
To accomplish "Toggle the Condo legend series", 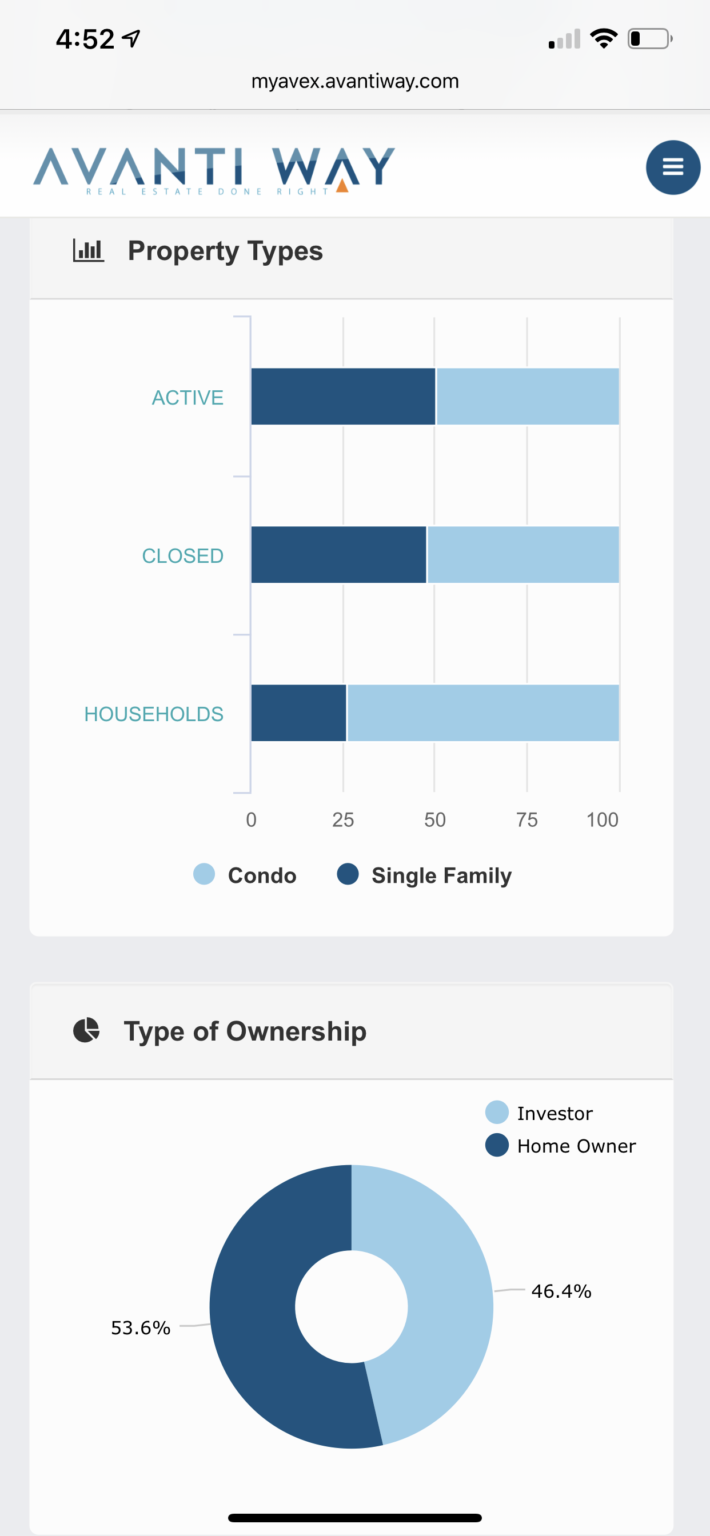I will click(x=245, y=875).
